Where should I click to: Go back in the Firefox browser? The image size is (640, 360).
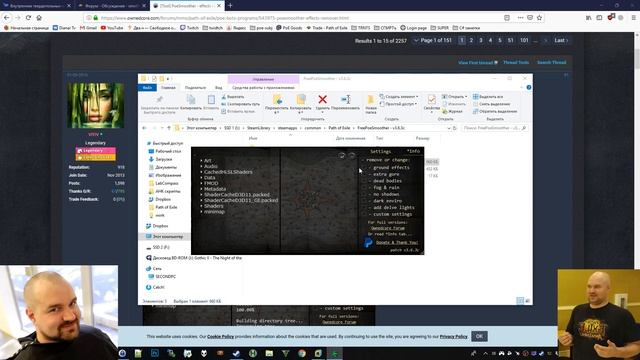7,18
